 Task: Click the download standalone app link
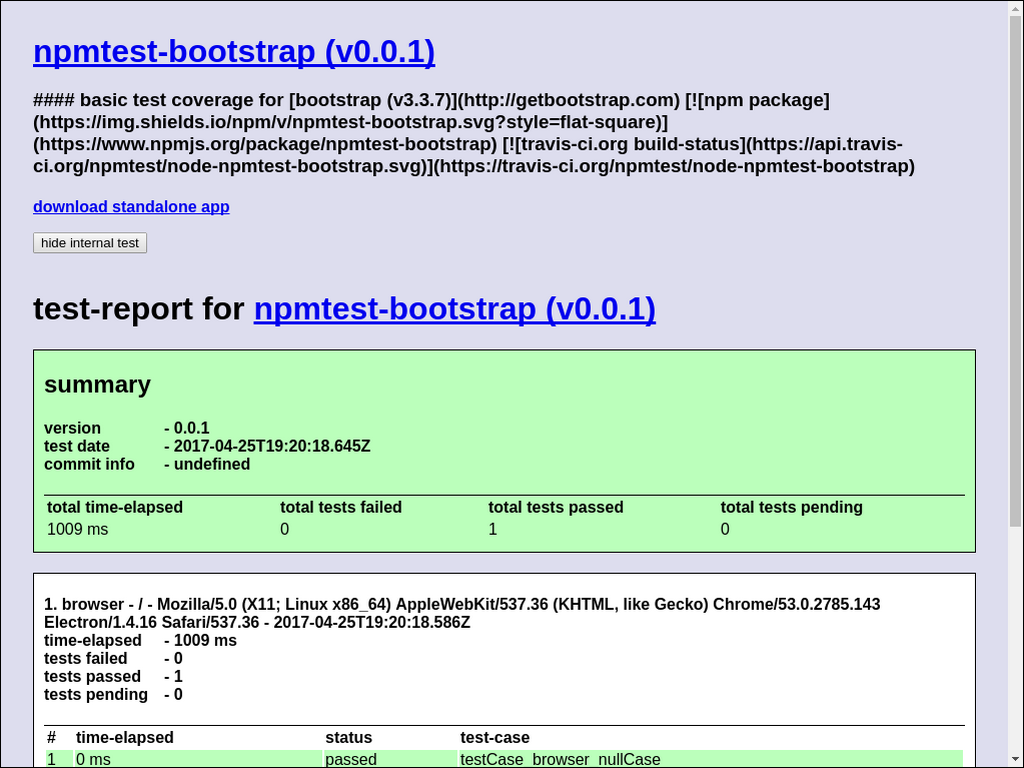click(131, 207)
